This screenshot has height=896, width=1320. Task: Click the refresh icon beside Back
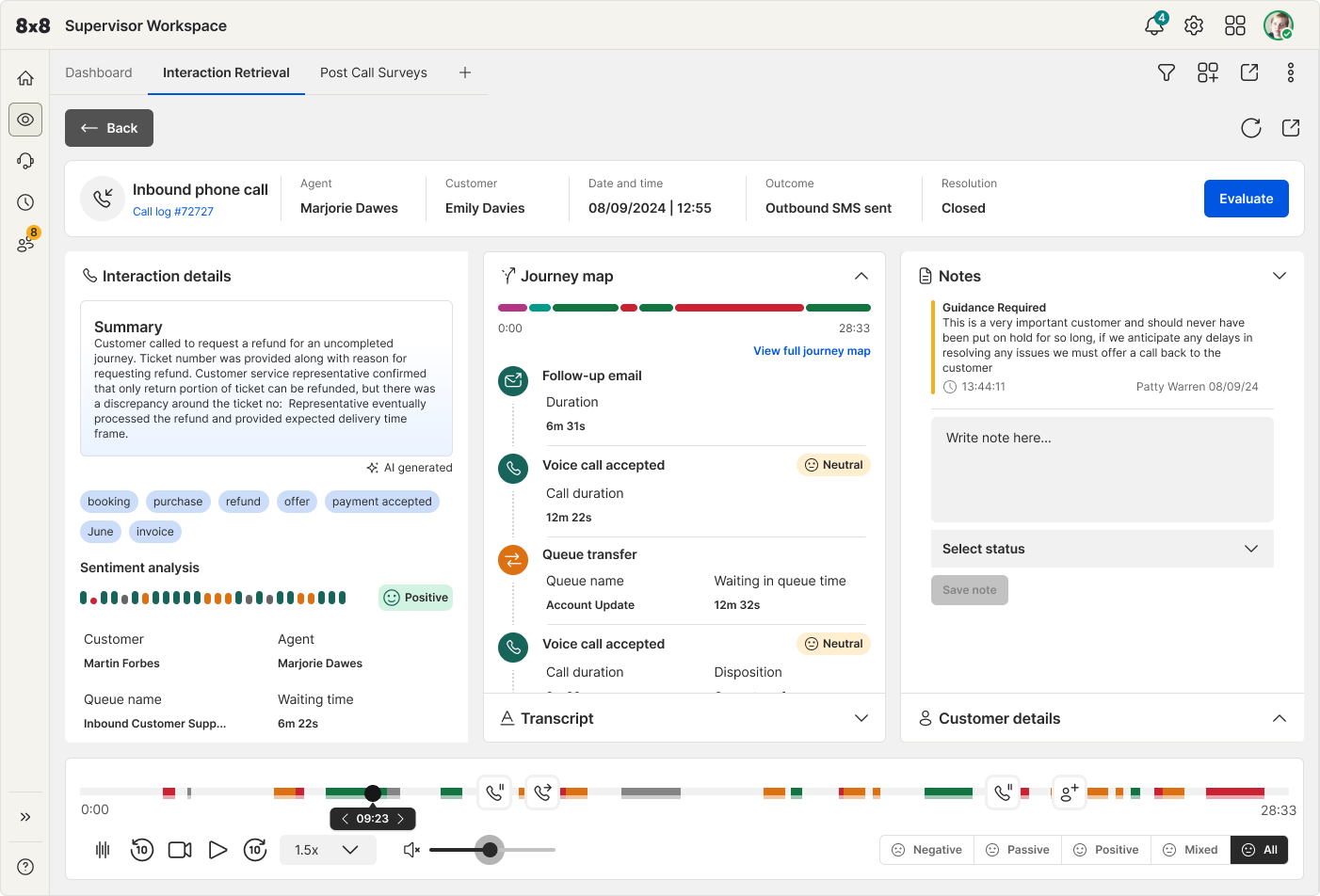click(1250, 128)
